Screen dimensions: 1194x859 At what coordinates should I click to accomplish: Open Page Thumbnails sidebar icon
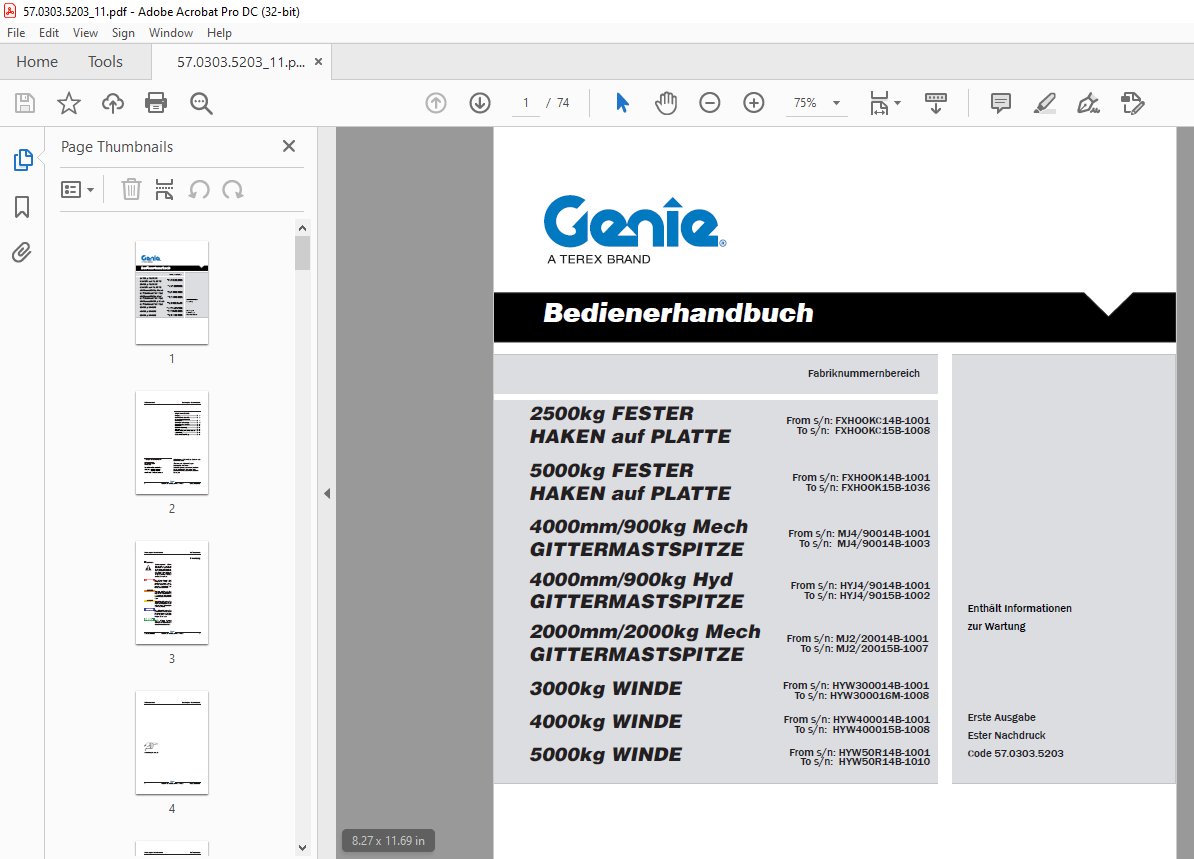(x=23, y=160)
